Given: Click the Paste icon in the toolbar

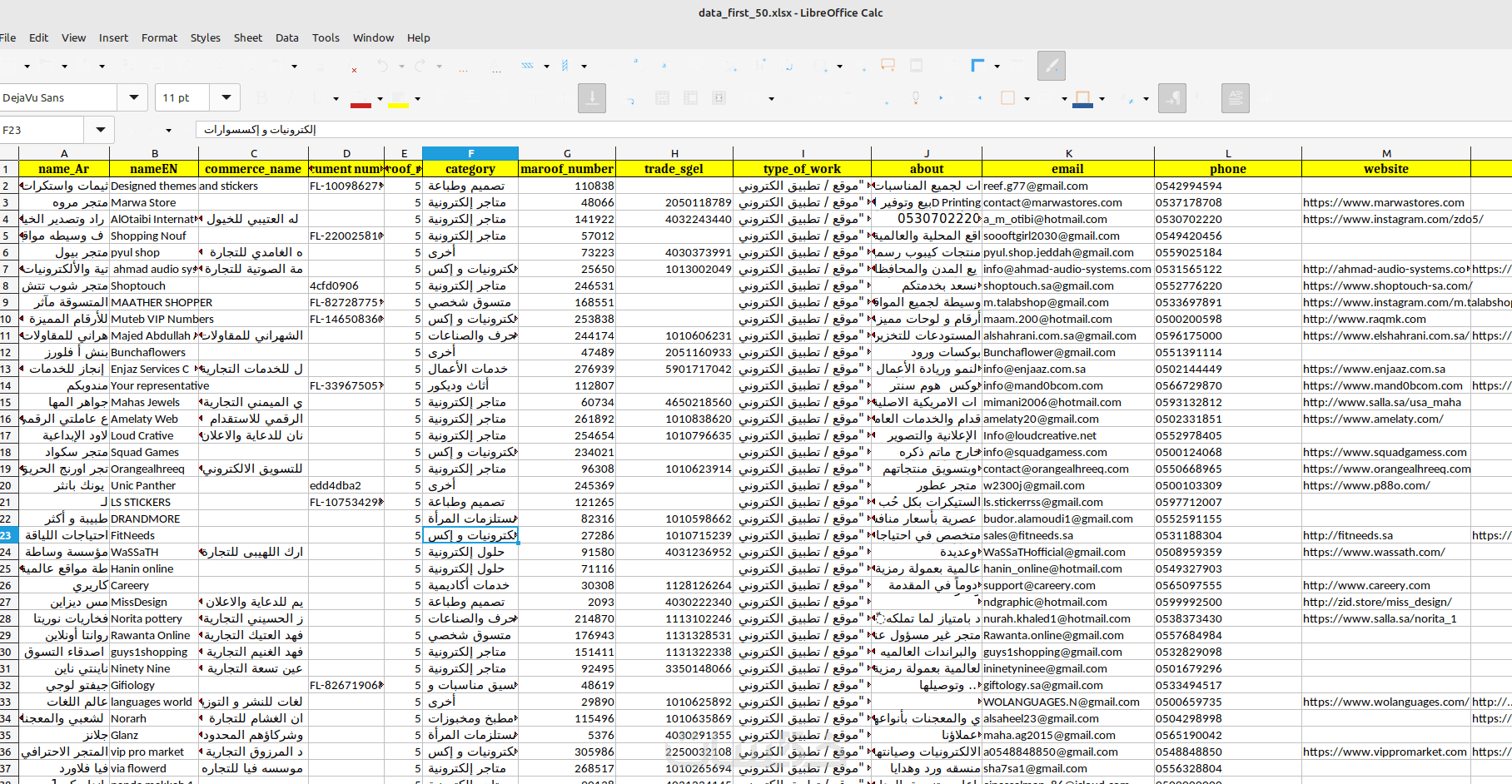Looking at the screenshot, I should 275,66.
